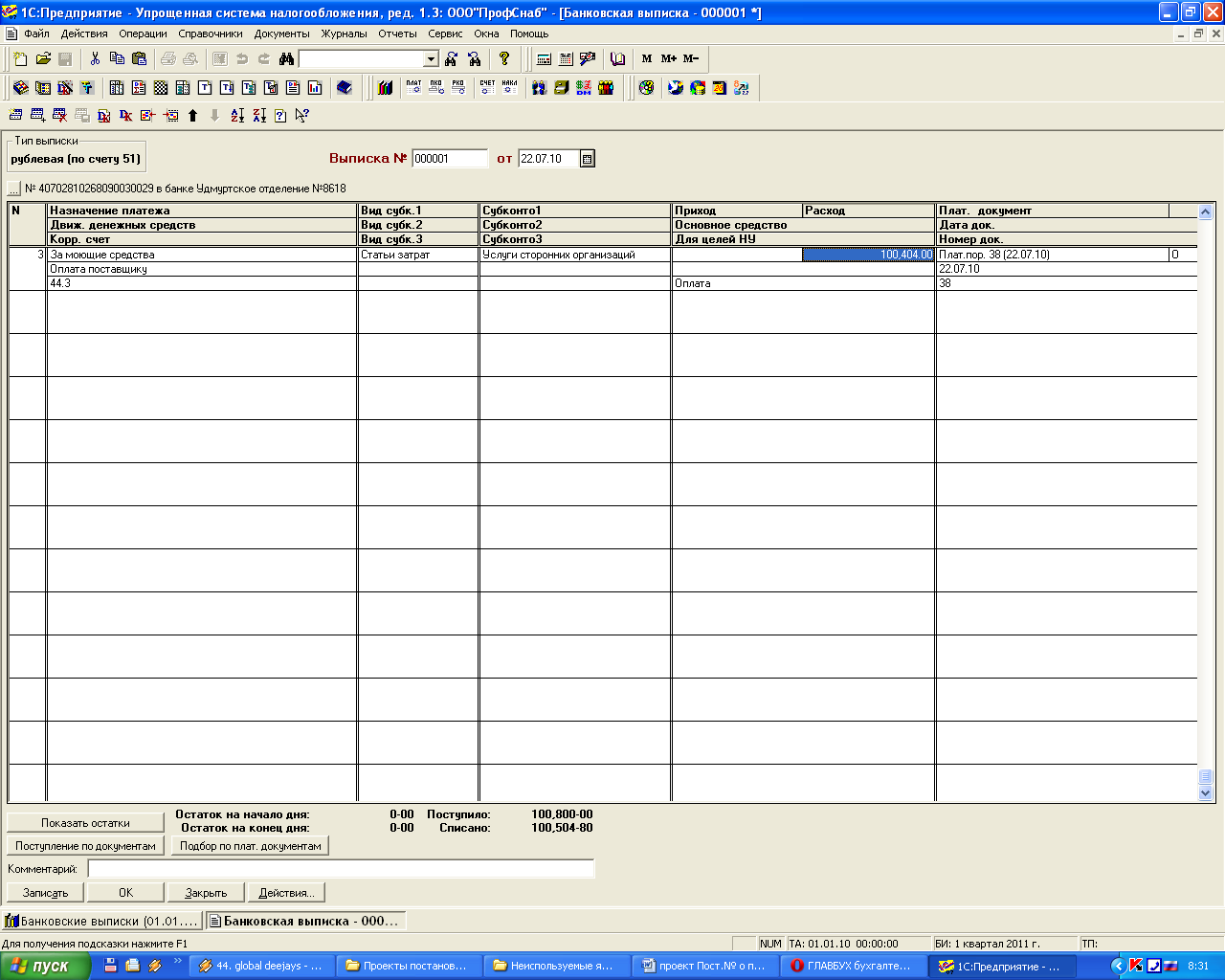Click the table's scroll down arrow
This screenshot has height=980, width=1225.
tap(1205, 793)
